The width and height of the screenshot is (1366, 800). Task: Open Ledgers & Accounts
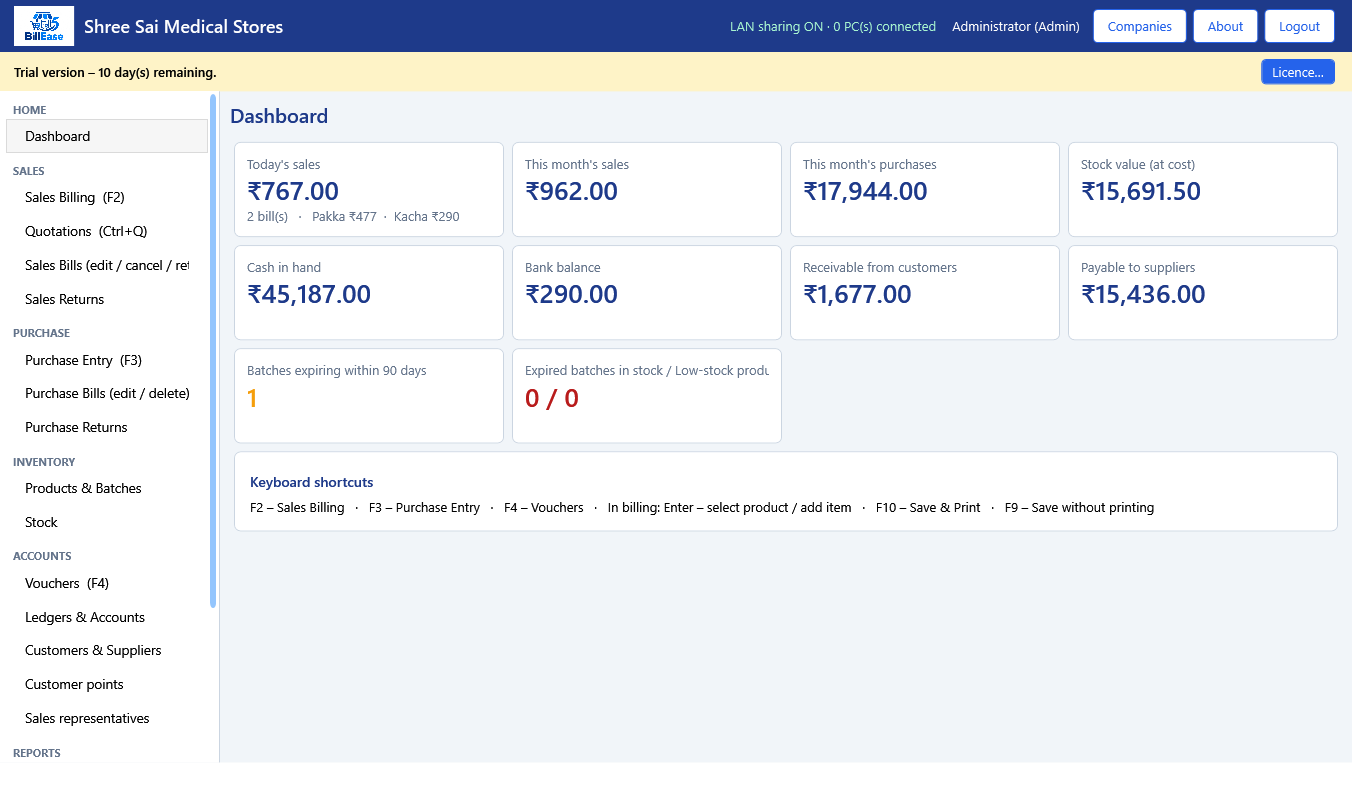[107, 617]
